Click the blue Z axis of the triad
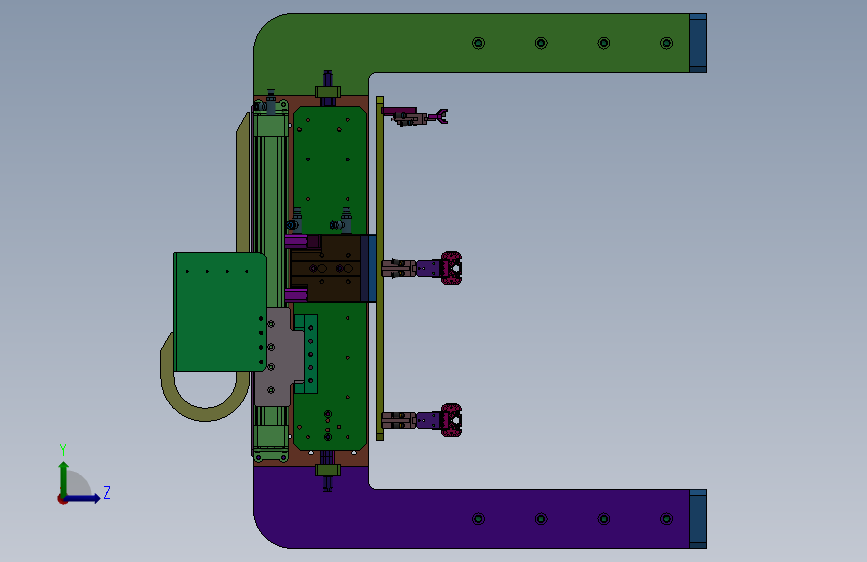867x562 pixels. pos(83,498)
